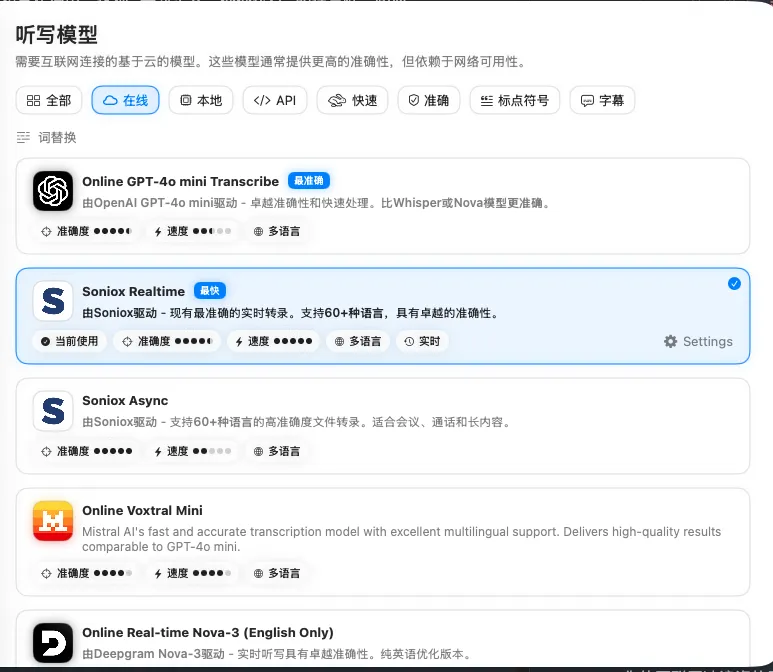
Task: Filter models by 快速
Action: tap(352, 101)
